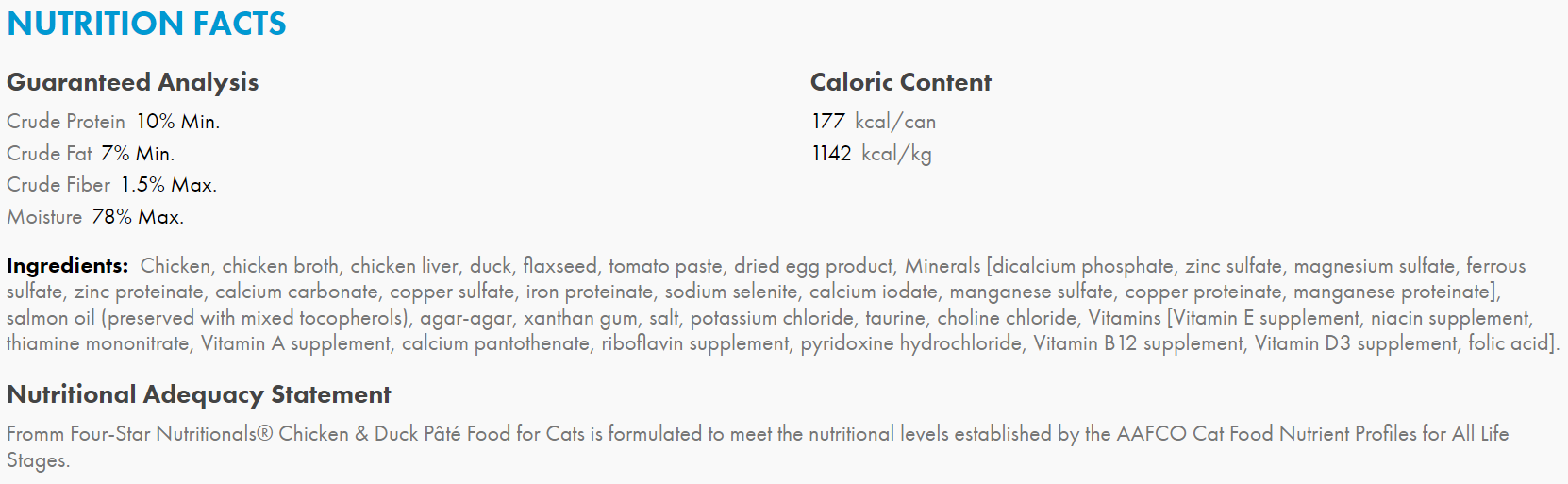Click the word 'Stages.' in adequacy statement

pyautogui.click(x=38, y=460)
